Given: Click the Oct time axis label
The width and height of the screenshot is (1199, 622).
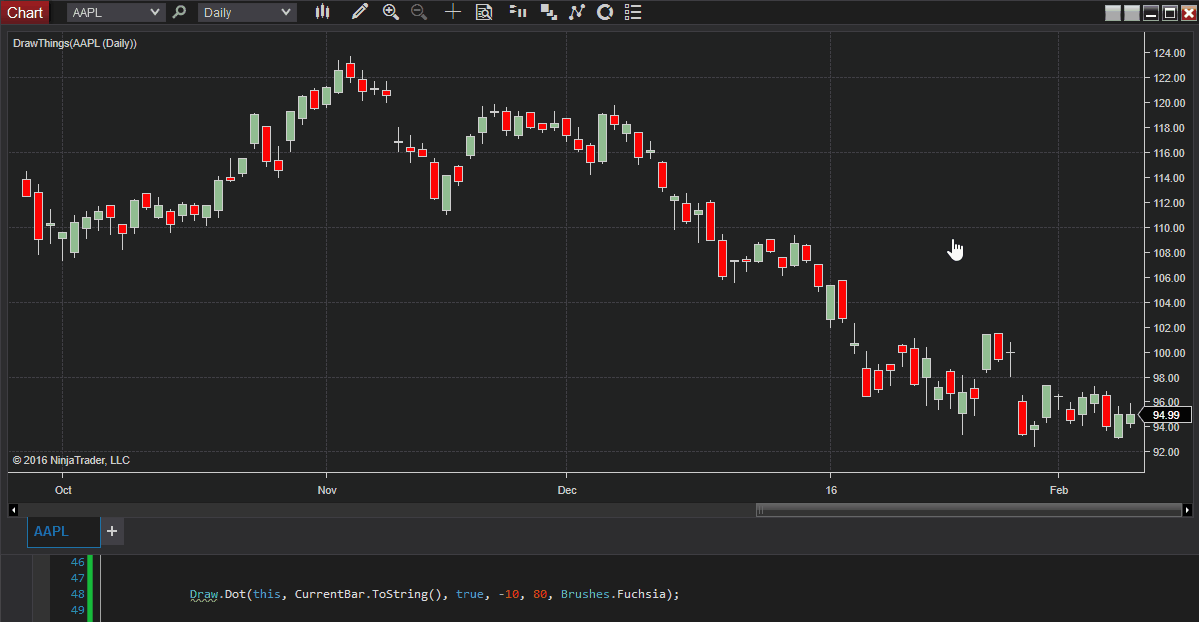Looking at the screenshot, I should point(63,490).
